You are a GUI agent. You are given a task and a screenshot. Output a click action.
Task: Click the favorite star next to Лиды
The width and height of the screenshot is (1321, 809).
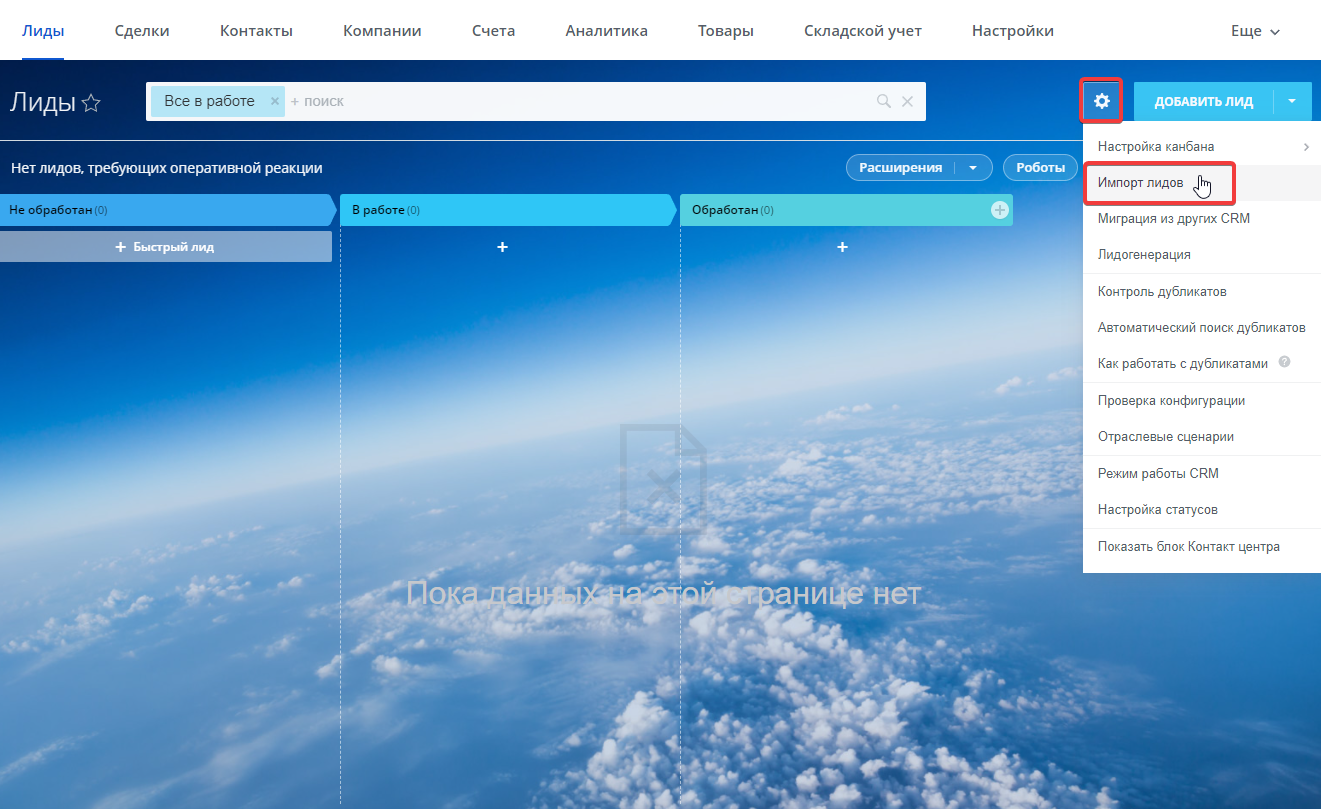click(91, 103)
